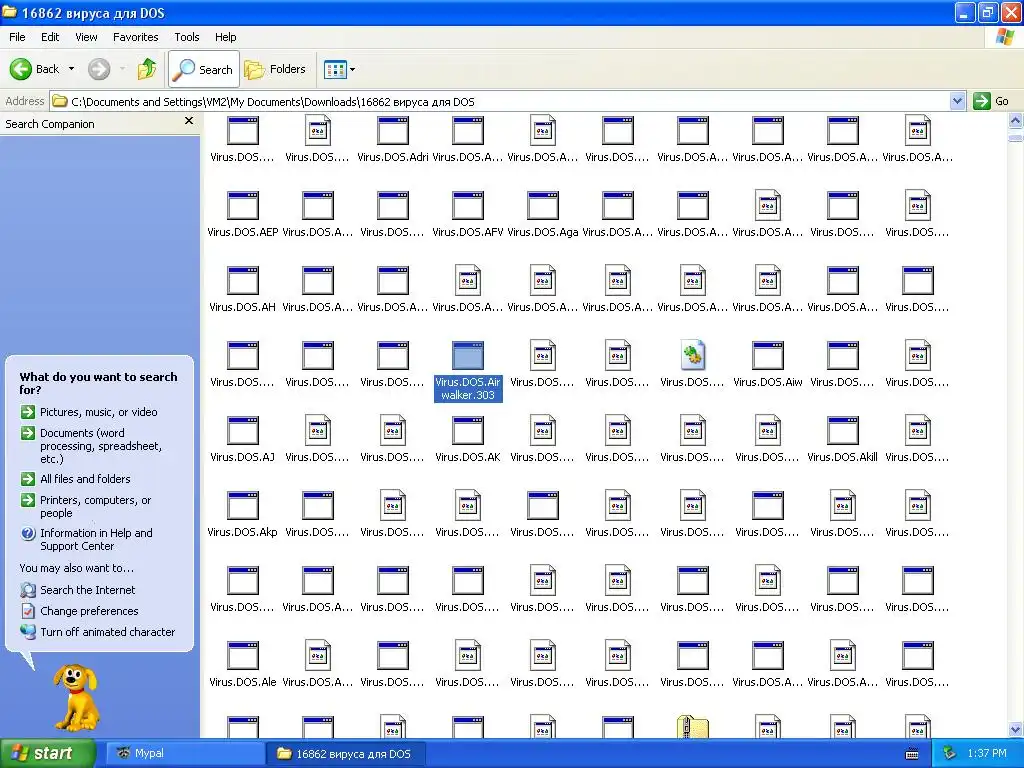Open the Edit menu
The image size is (1024, 768).
pos(50,37)
